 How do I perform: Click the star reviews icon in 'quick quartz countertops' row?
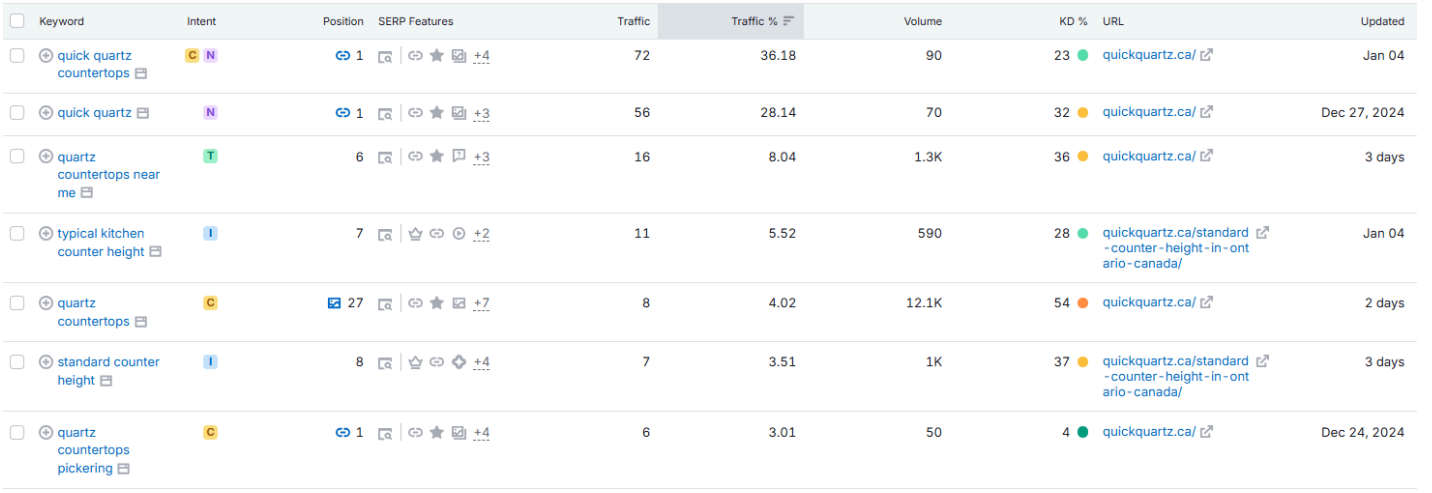click(x=437, y=56)
